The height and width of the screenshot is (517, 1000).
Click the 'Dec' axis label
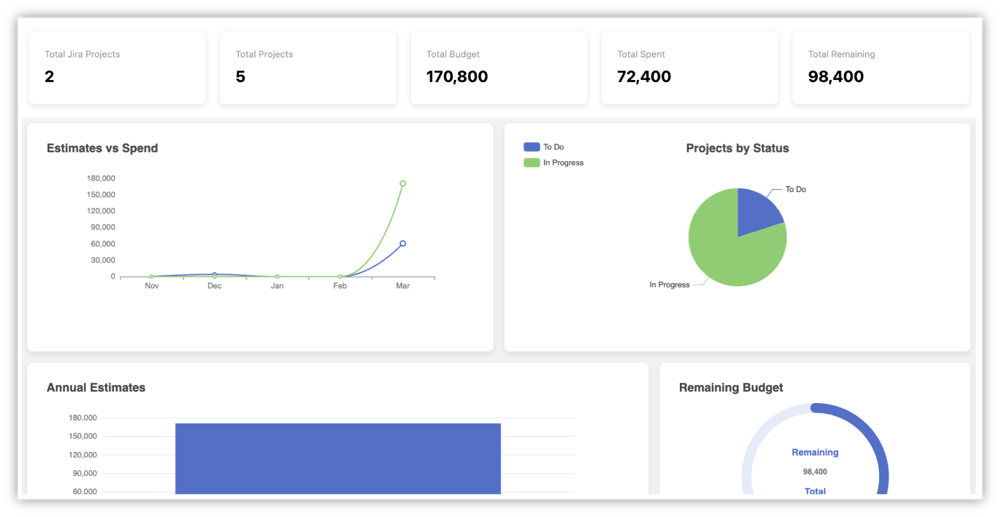tap(214, 286)
